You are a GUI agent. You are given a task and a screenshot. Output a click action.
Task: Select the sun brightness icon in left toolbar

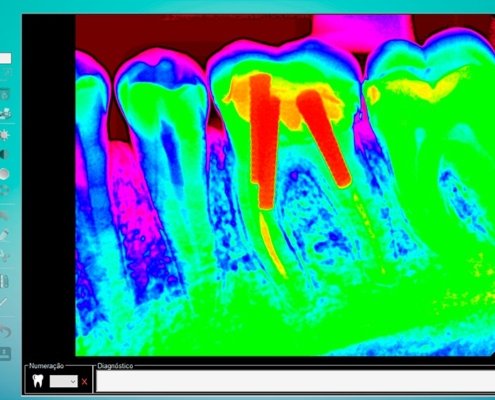(4, 135)
